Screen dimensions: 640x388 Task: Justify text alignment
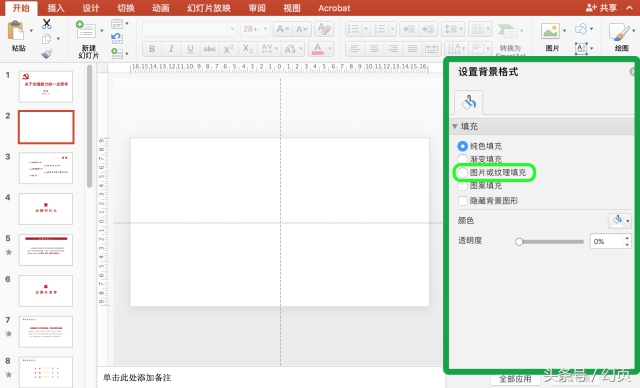tap(412, 49)
